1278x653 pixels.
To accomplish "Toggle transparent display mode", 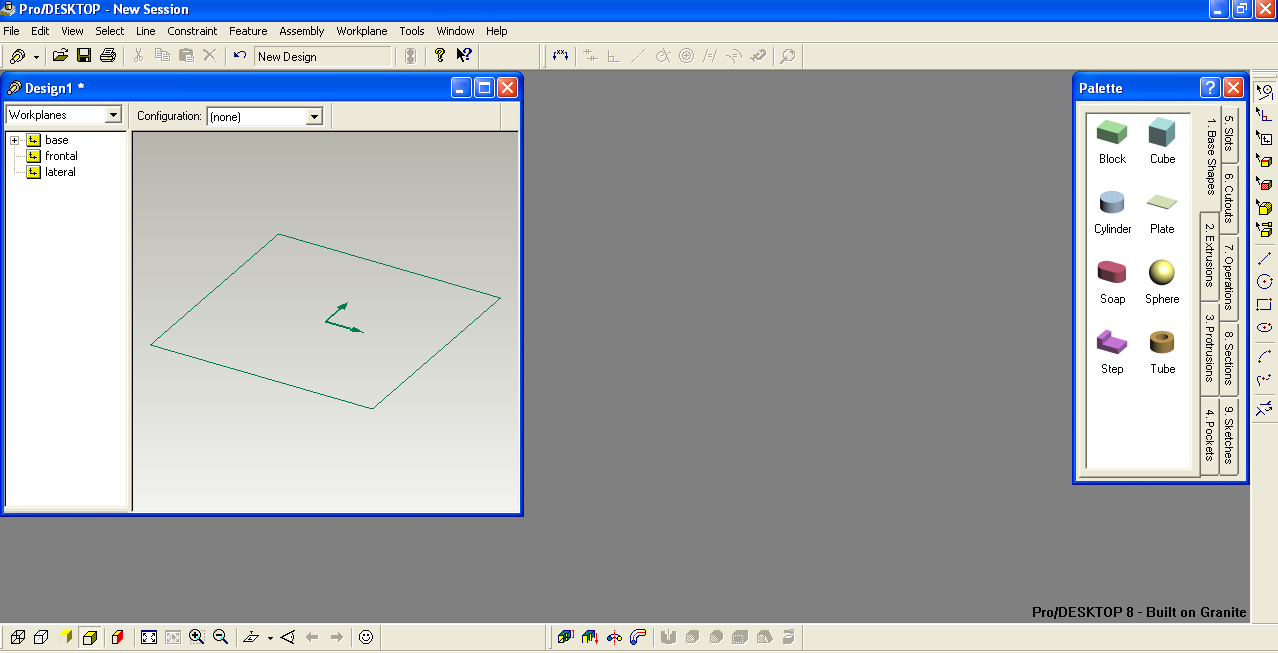I will (66, 637).
